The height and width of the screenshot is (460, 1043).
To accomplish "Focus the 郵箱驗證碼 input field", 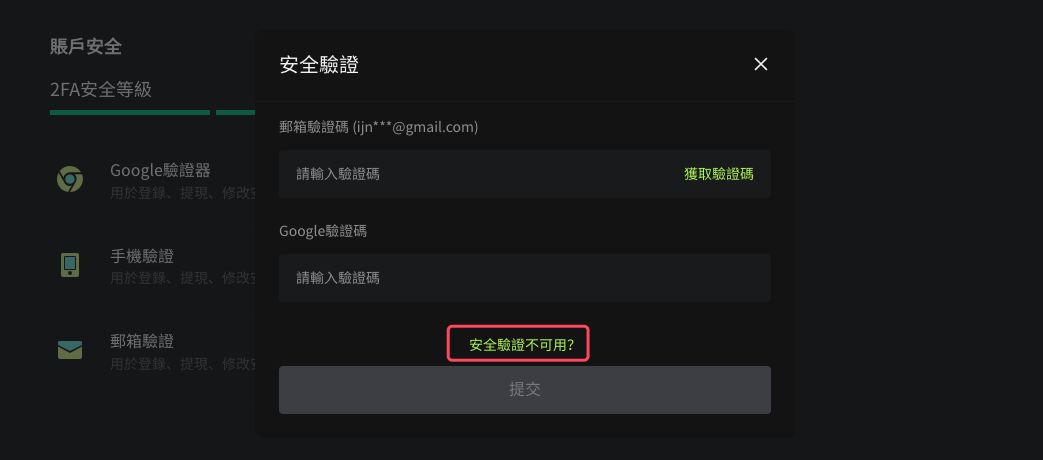I will (x=525, y=174).
